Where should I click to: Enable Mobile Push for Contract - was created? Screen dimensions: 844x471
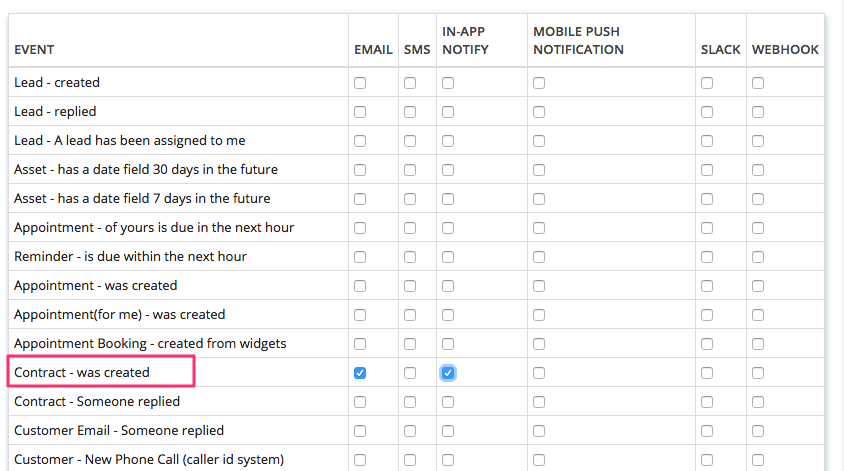[539, 373]
